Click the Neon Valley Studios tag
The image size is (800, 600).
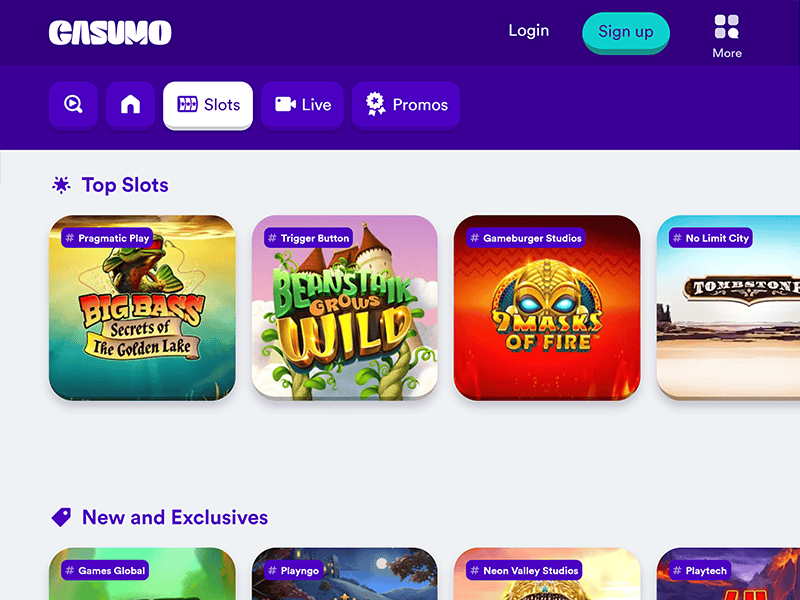click(x=524, y=570)
